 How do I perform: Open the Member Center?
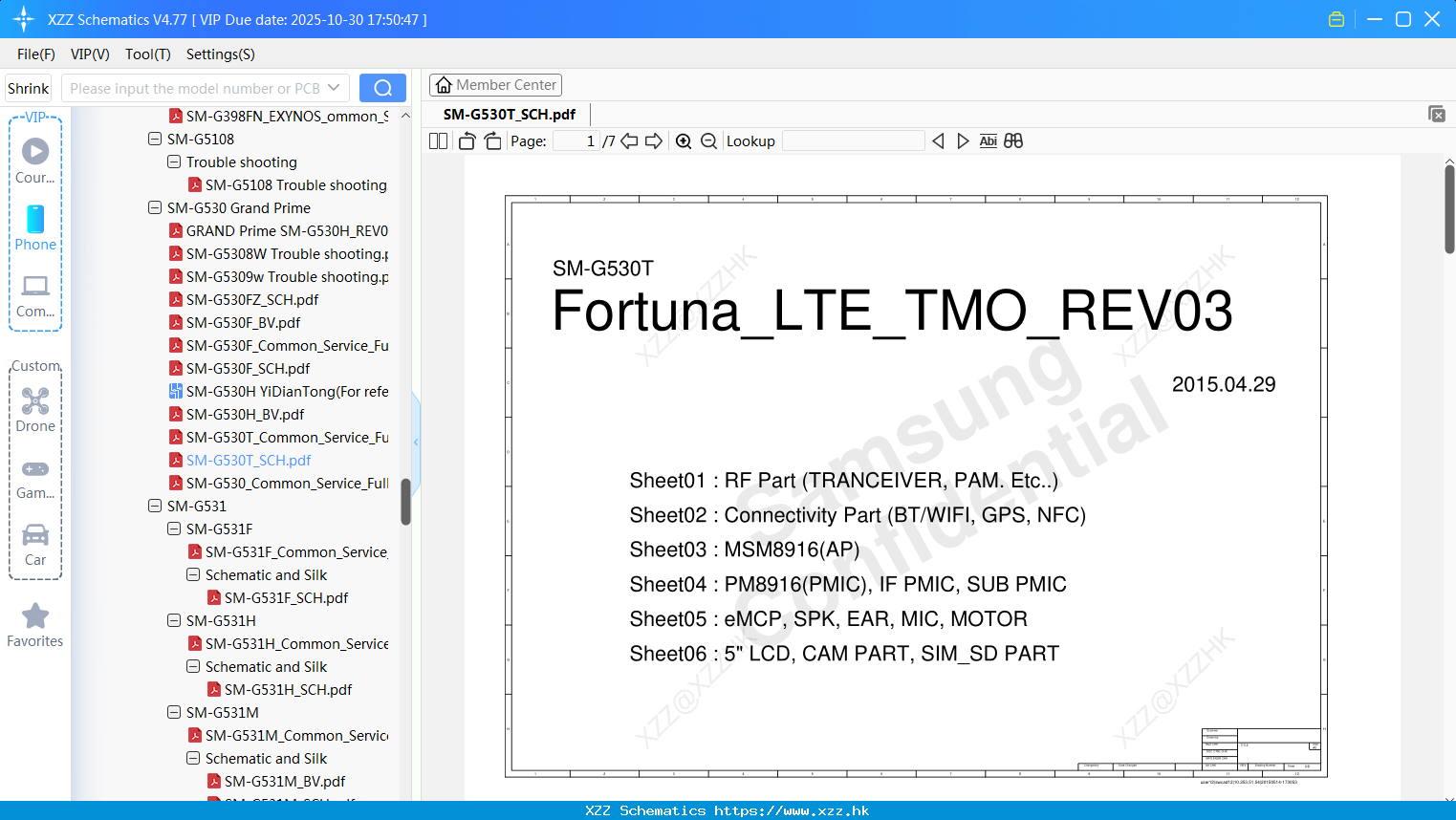click(x=495, y=85)
